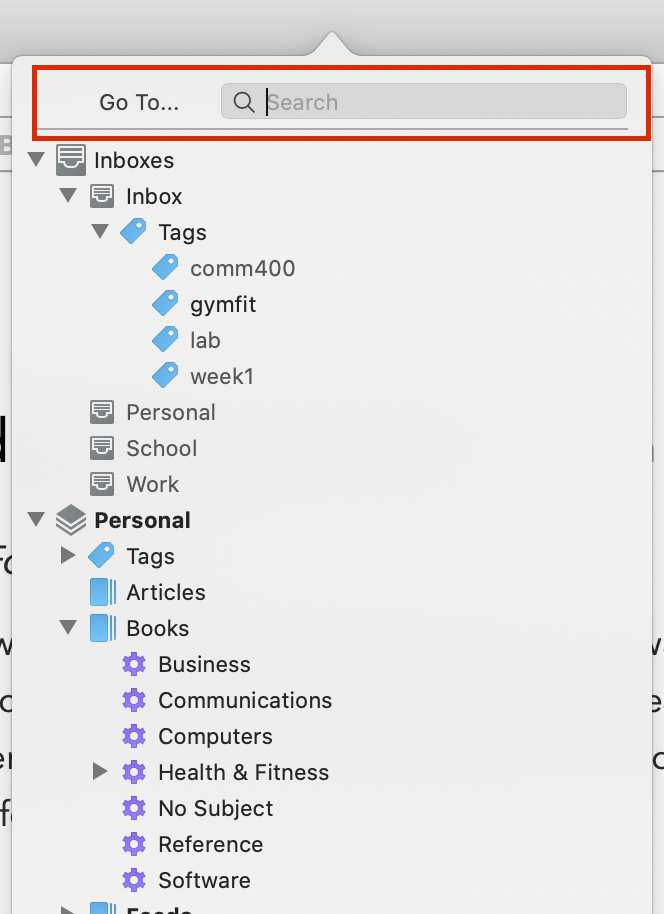Select the Business smart group gear icon
Viewport: 664px width, 914px height.
[x=134, y=664]
